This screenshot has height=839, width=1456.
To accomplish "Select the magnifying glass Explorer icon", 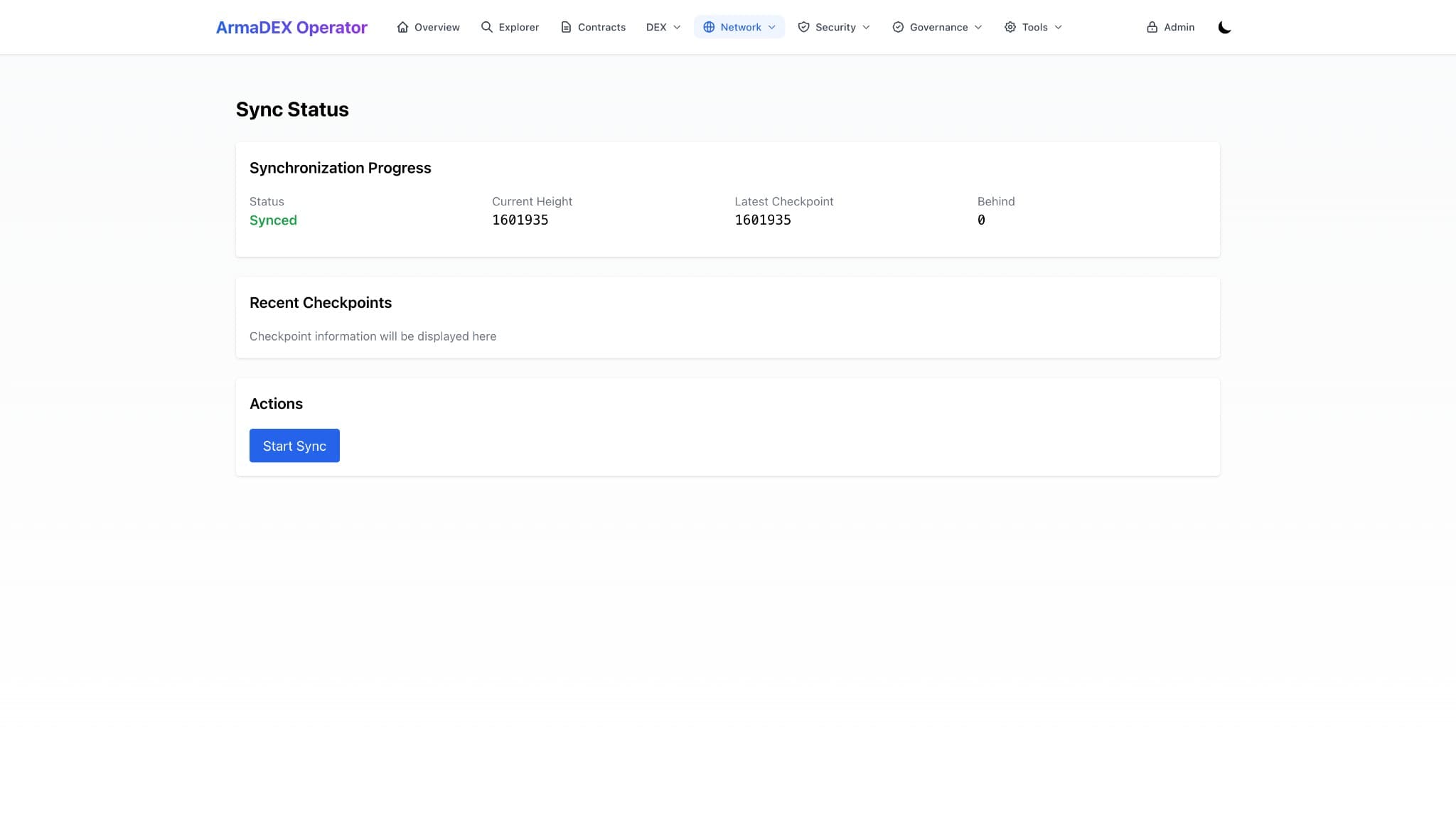I will (486, 27).
